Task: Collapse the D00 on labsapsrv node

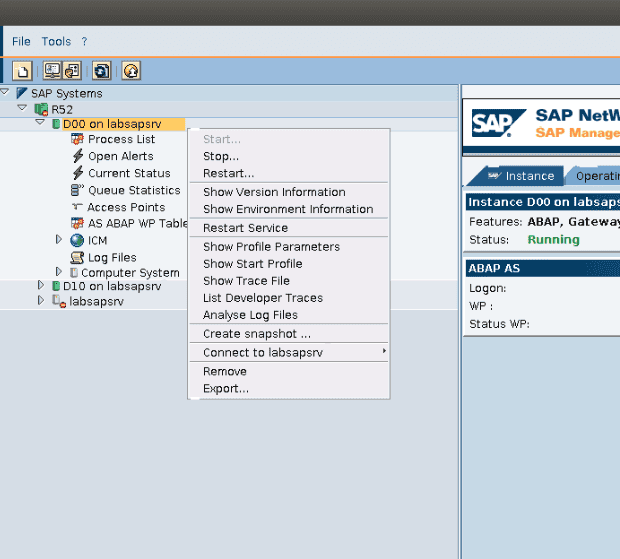Action: [40, 122]
